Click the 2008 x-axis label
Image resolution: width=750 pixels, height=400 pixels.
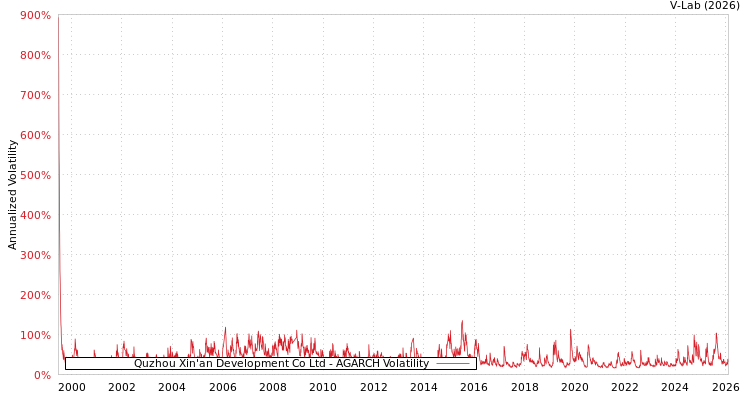coord(273,387)
